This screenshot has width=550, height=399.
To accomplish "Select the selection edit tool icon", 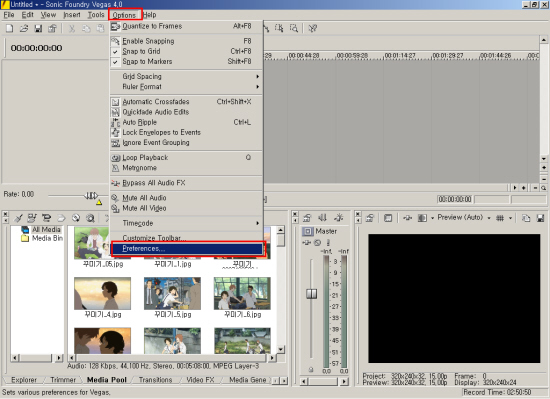I will pyautogui.click(x=279, y=28).
